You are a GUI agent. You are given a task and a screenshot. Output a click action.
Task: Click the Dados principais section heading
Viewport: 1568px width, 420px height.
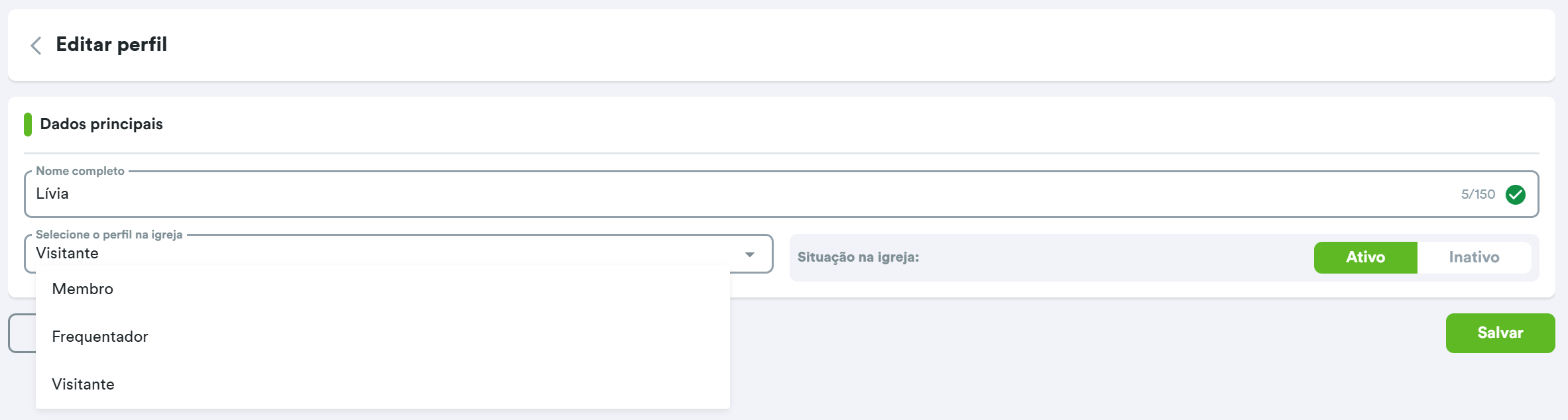pos(101,124)
